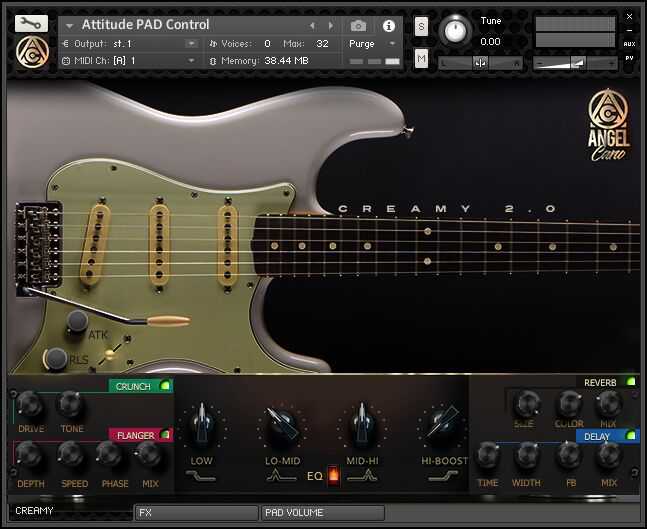
Task: Switch to the PAD VOLUME tab
Action: tap(323, 513)
